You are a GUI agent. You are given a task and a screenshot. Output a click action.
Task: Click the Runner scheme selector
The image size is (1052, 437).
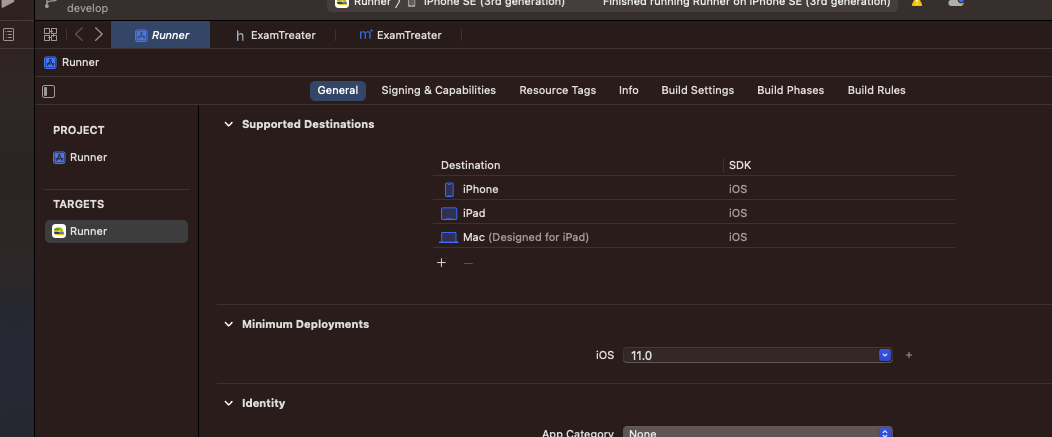(x=372, y=3)
